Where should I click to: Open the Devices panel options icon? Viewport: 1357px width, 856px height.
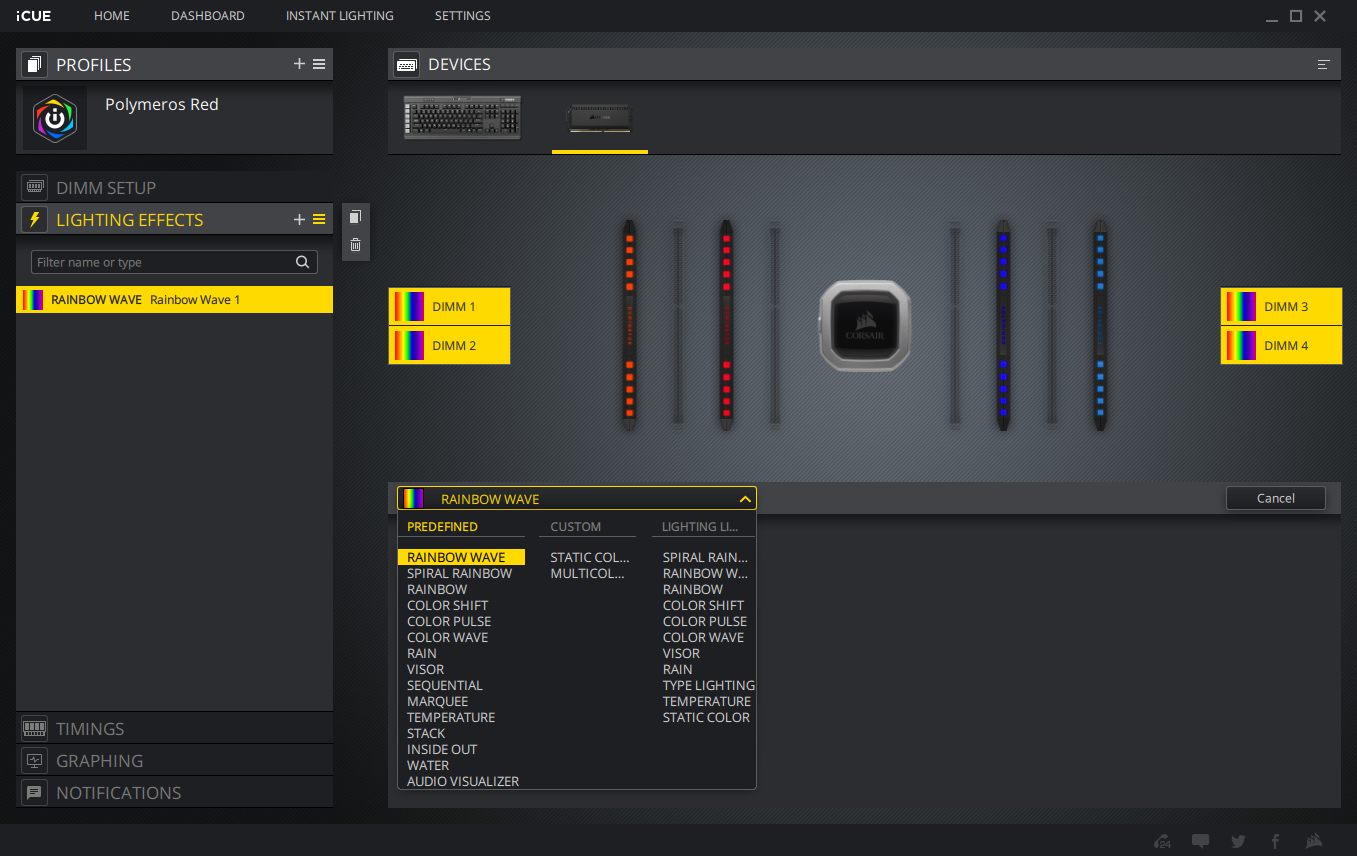[1323, 65]
